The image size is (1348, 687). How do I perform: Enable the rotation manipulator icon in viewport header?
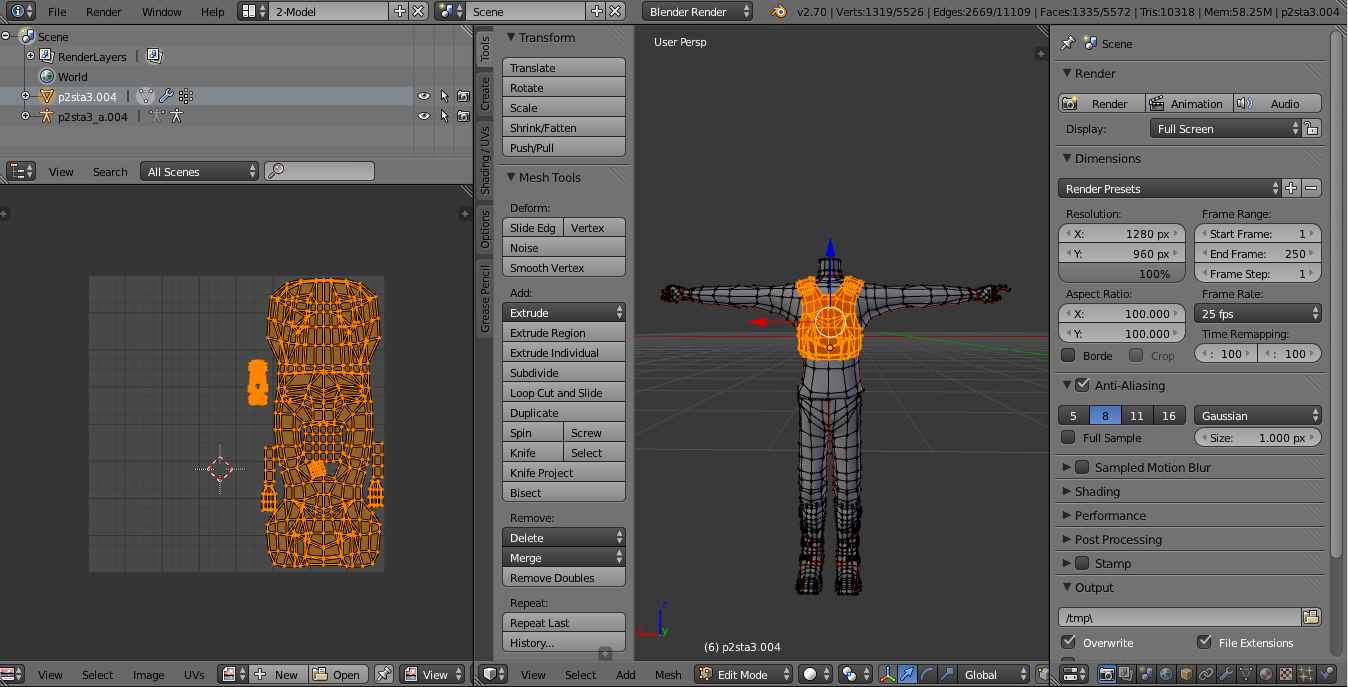927,674
